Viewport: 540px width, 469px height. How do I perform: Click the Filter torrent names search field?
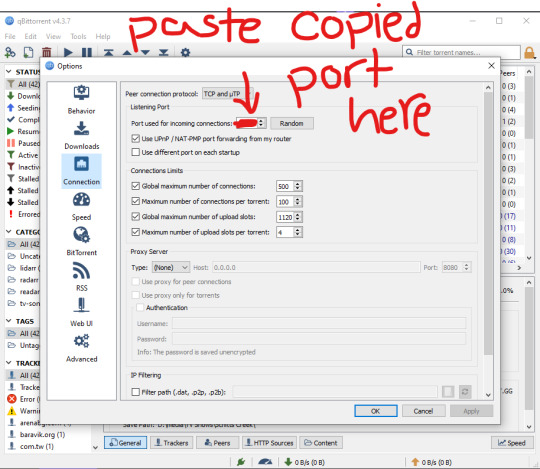click(461, 52)
